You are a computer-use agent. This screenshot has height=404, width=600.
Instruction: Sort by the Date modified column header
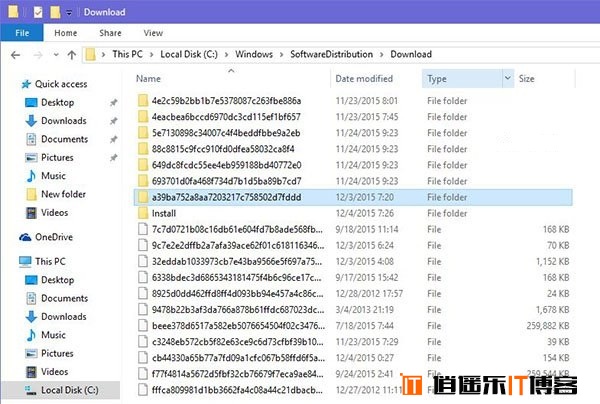364,79
